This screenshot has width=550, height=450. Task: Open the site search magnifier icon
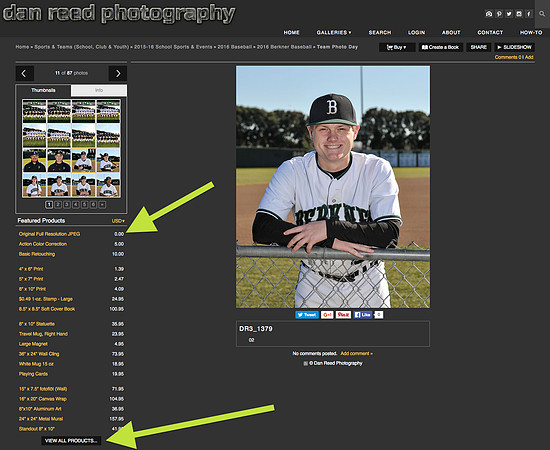[542, 14]
